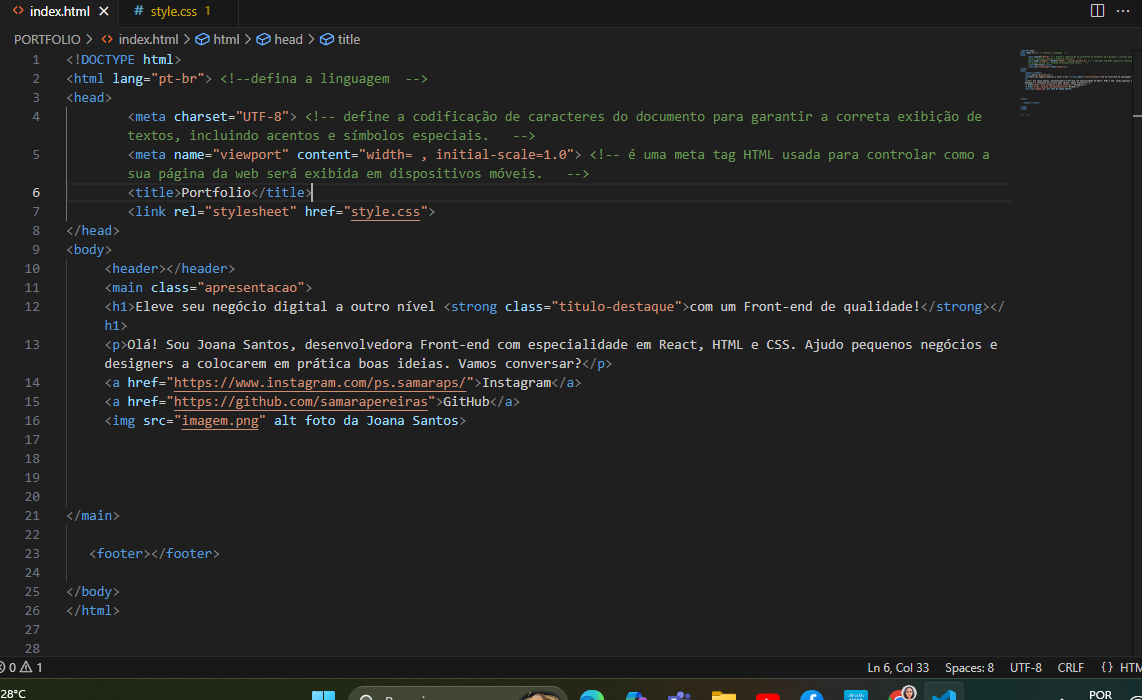Click the class="apresentacao" attribute
Screen dimensions: 1142x700
click(x=227, y=288)
